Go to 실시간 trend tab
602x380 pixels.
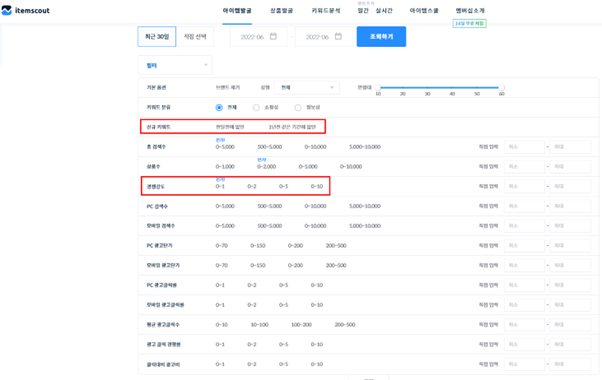[384, 10]
